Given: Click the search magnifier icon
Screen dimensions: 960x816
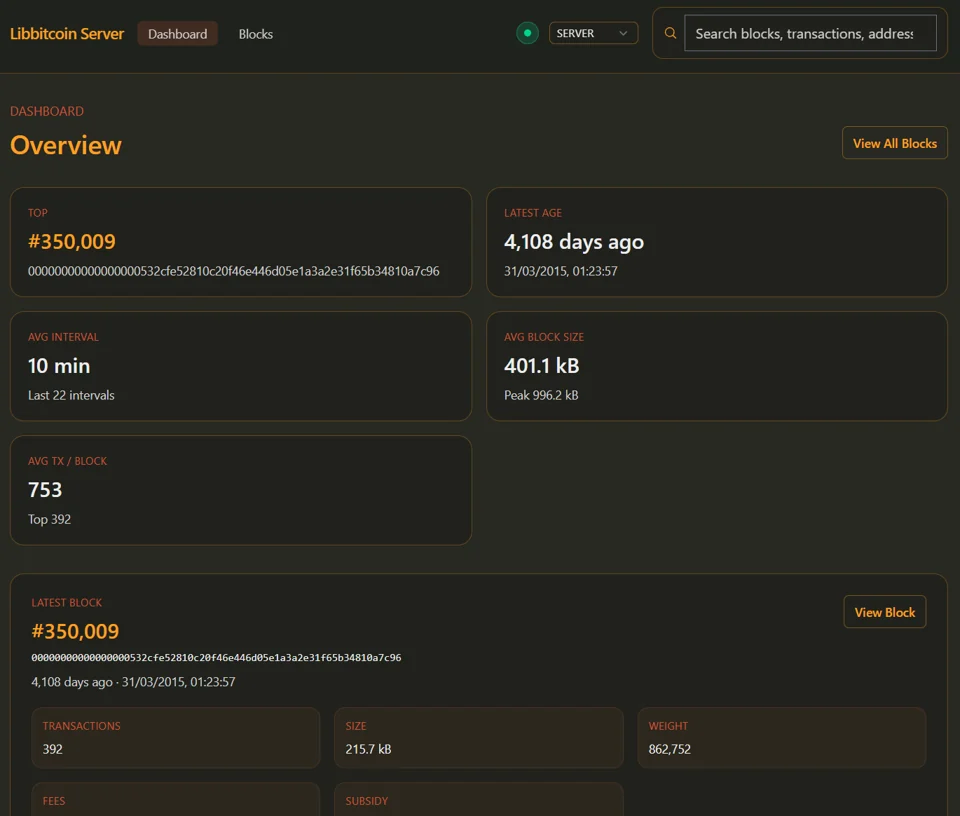Looking at the screenshot, I should click(670, 33).
